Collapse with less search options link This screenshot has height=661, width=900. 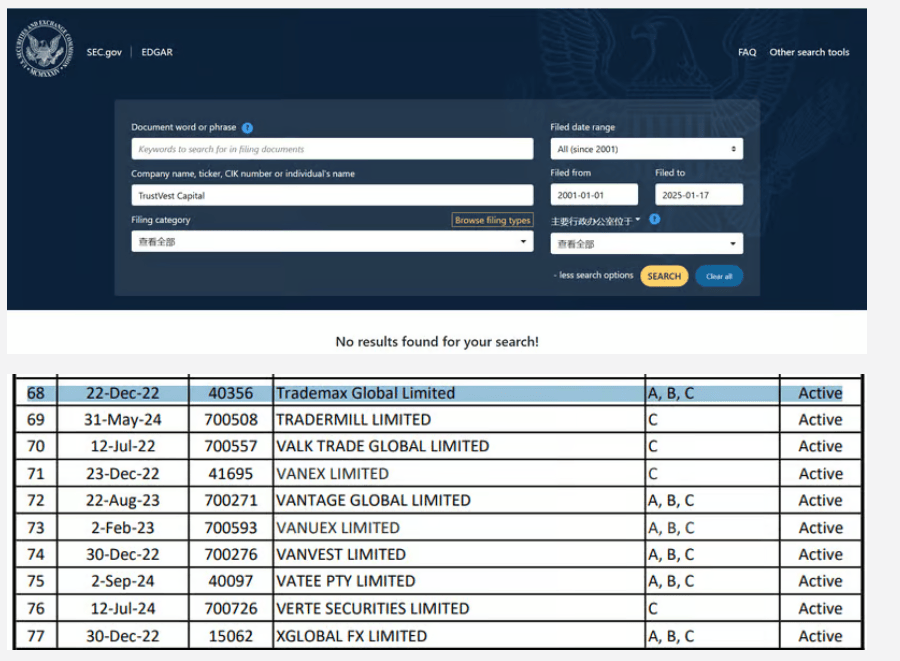tap(593, 275)
